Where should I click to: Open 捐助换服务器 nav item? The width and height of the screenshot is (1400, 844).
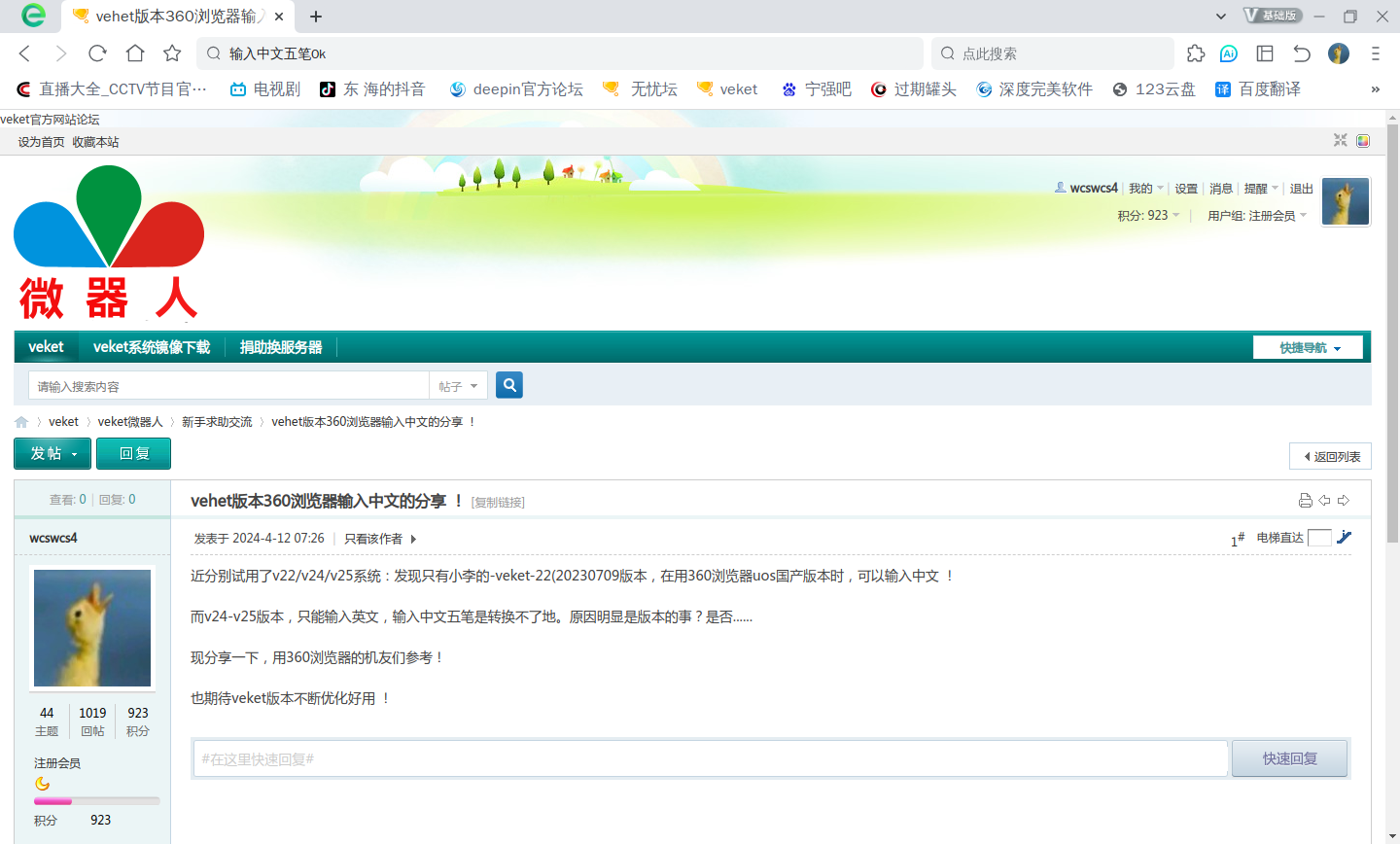tap(281, 347)
